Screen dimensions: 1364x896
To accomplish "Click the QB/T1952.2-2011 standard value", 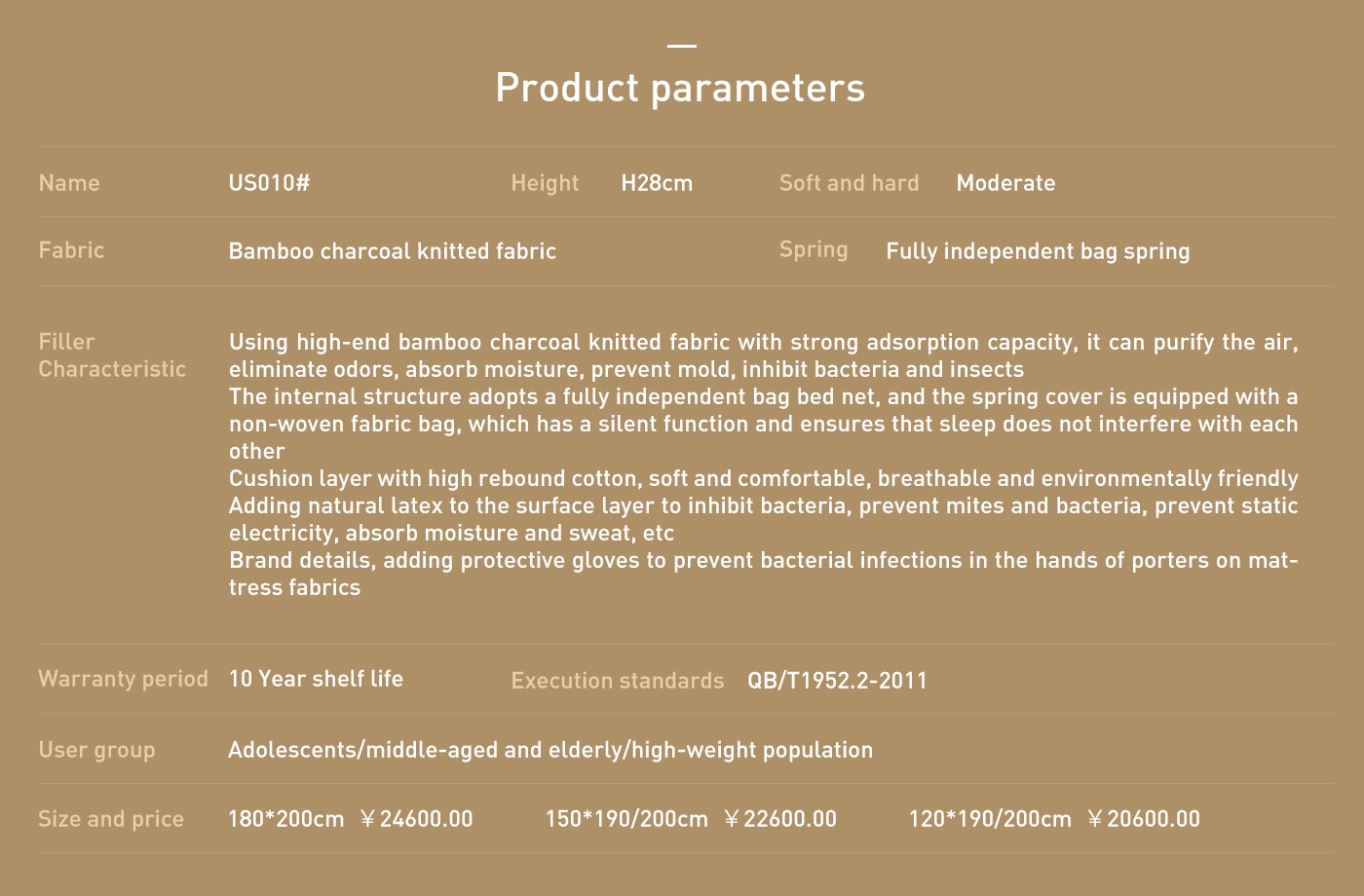I will [x=838, y=681].
